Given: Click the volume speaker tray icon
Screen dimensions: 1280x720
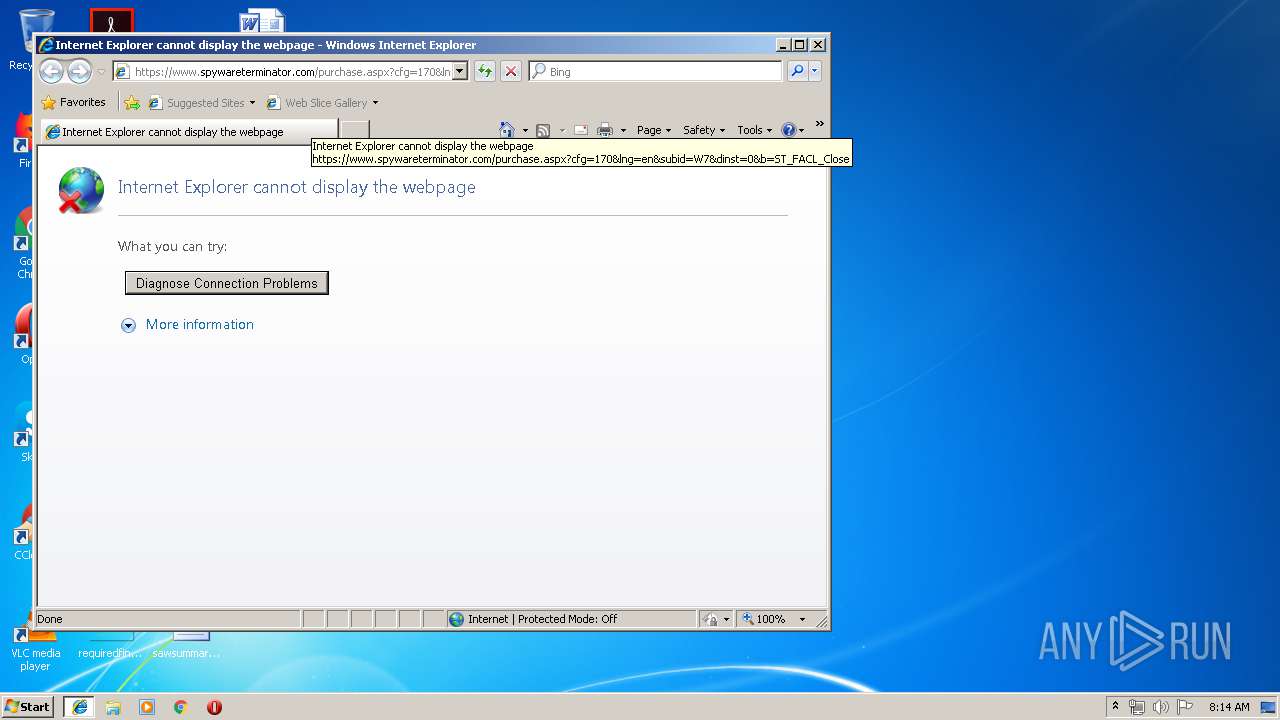Looking at the screenshot, I should [1161, 707].
